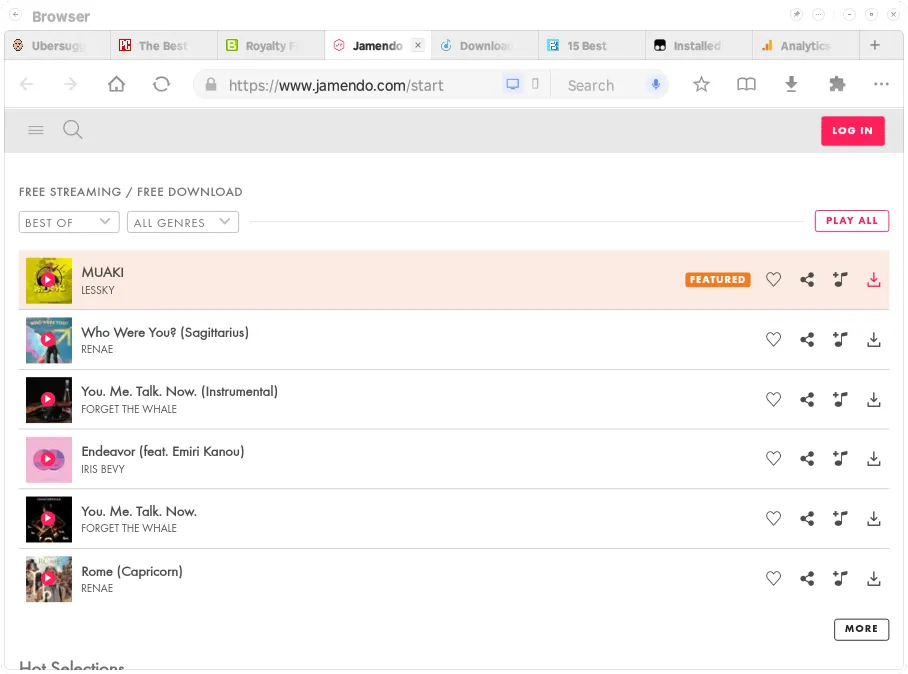This screenshot has width=908, height=674.
Task: Expand the BEST OF dropdown
Action: (x=69, y=222)
